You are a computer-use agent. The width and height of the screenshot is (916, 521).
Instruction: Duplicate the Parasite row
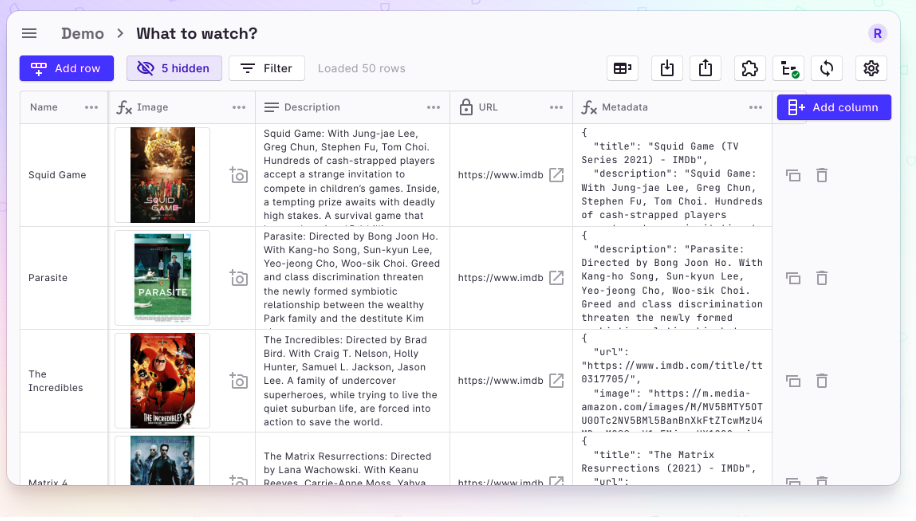pos(793,278)
